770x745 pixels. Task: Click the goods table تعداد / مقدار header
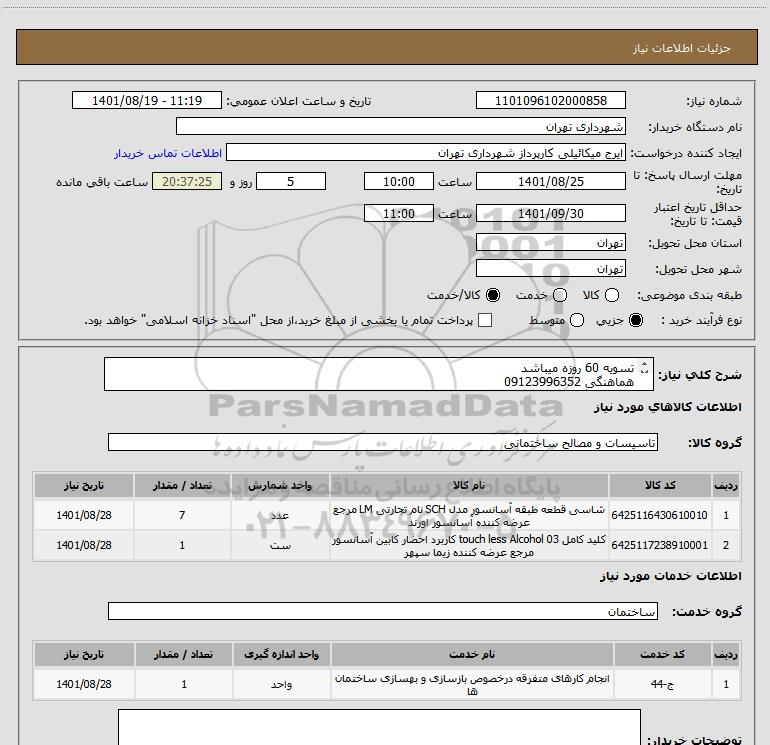182,485
